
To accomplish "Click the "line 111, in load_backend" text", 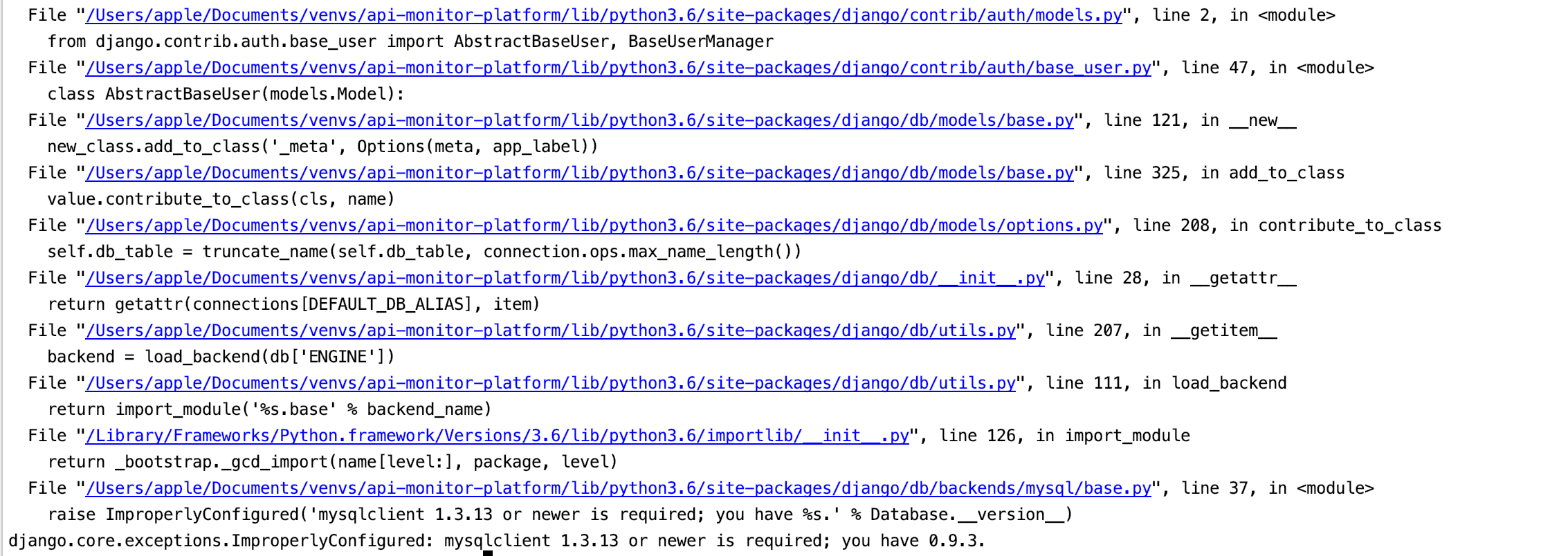I will (1167, 383).
